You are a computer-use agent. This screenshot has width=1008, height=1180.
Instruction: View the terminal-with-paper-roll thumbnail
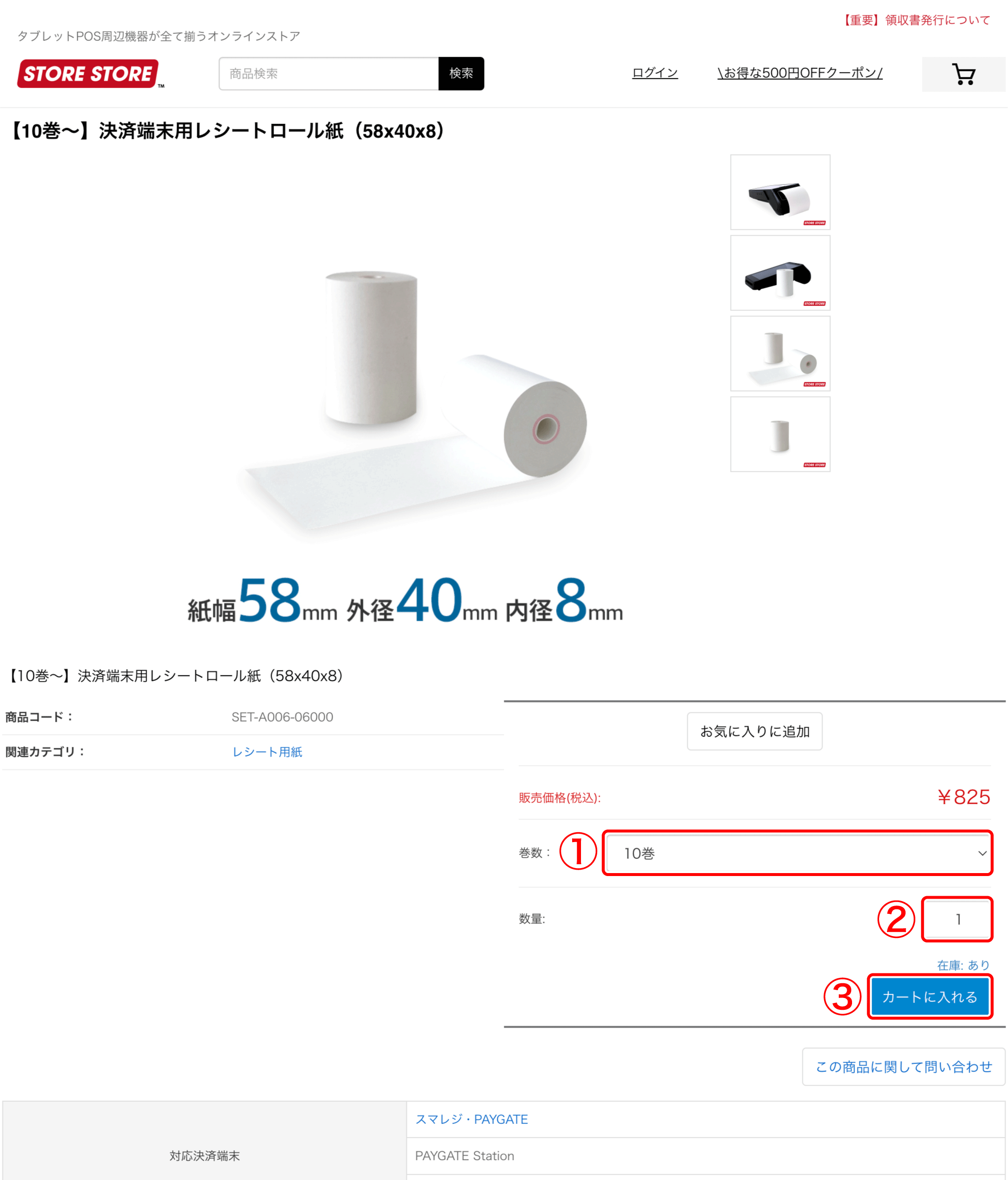tap(780, 192)
